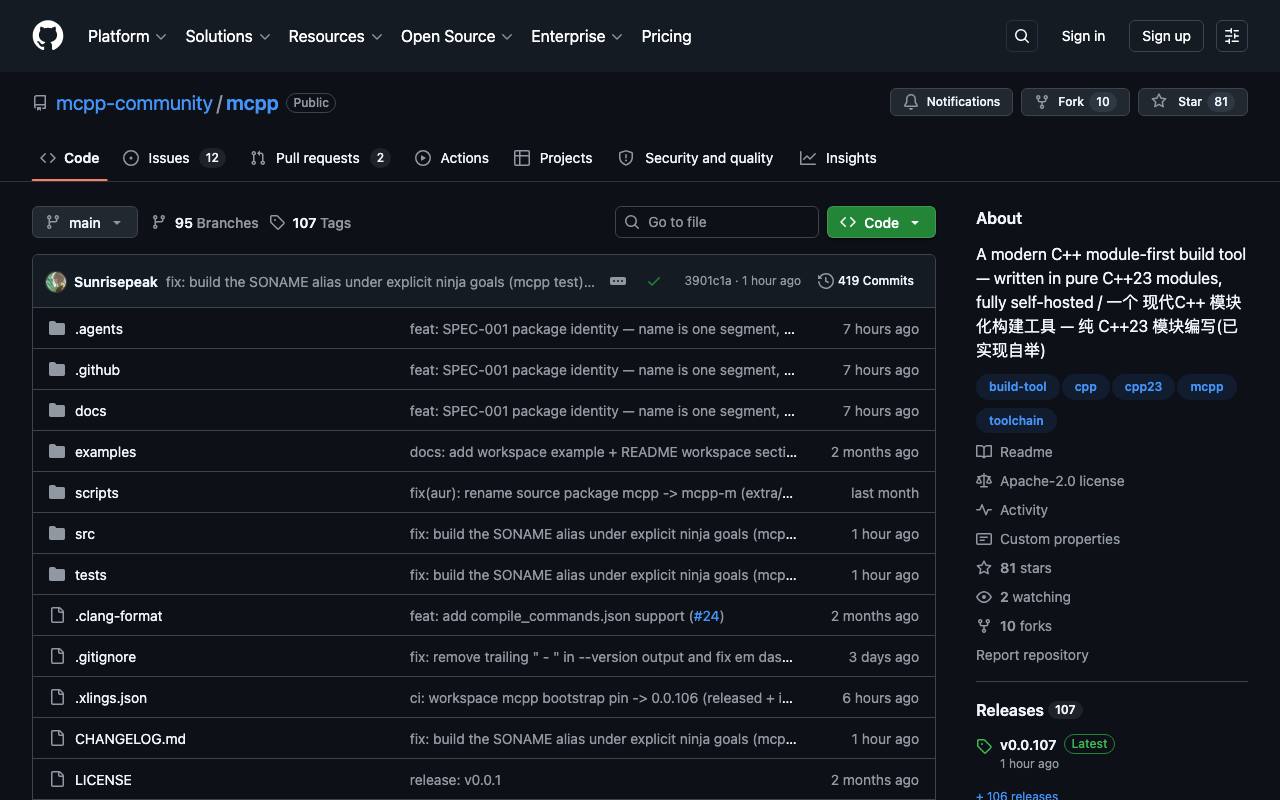Click the fork icon beside 10 forks

(x=984, y=626)
